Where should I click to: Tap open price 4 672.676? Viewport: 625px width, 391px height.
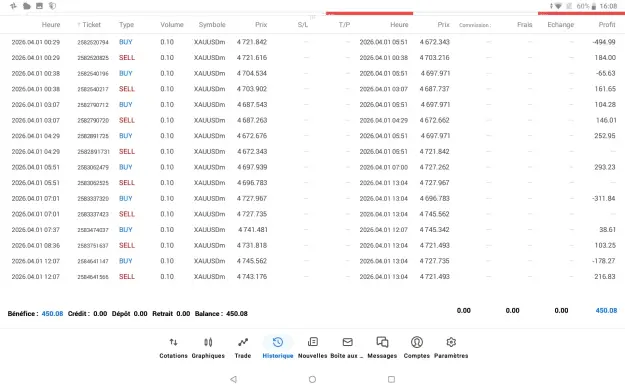click(x=252, y=136)
